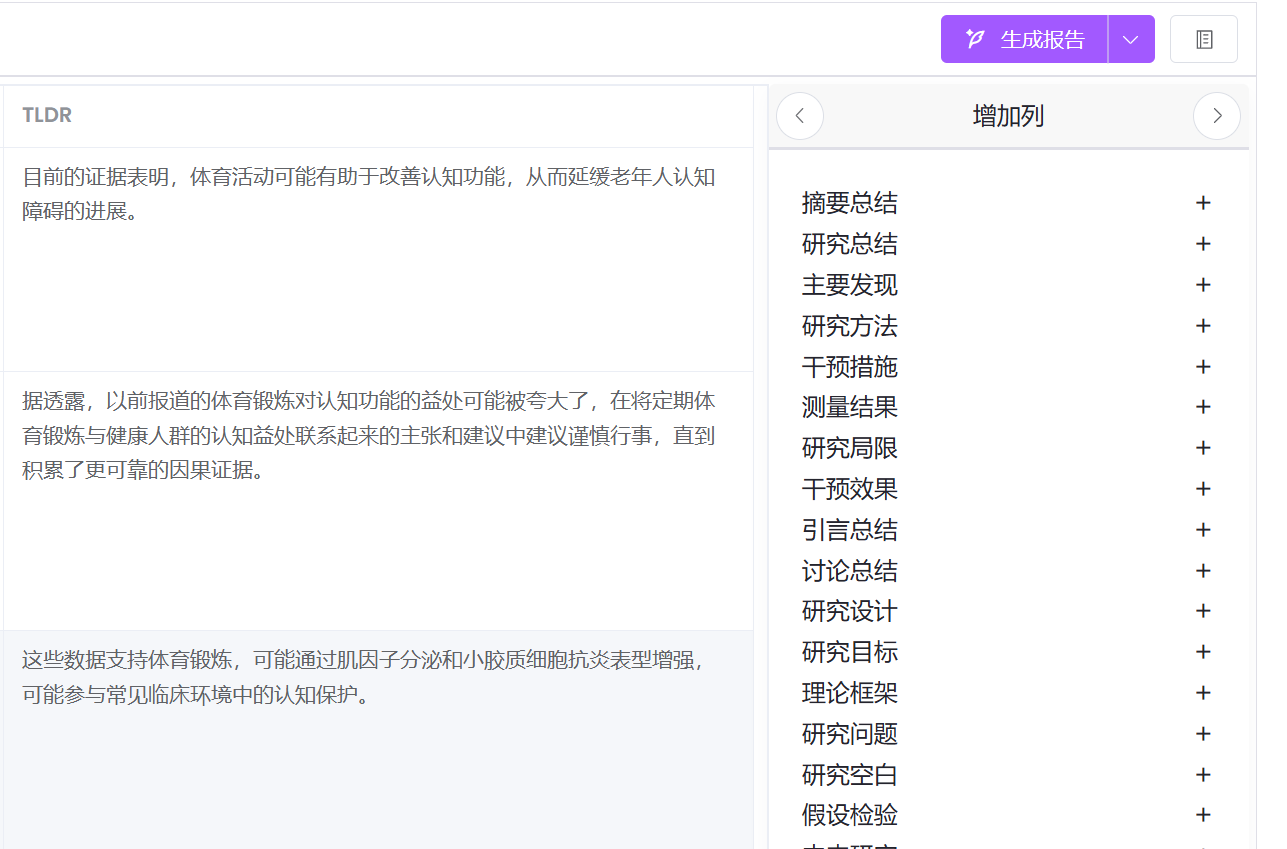
Task: Click the plus icon next to 研究设计
Action: (1203, 611)
